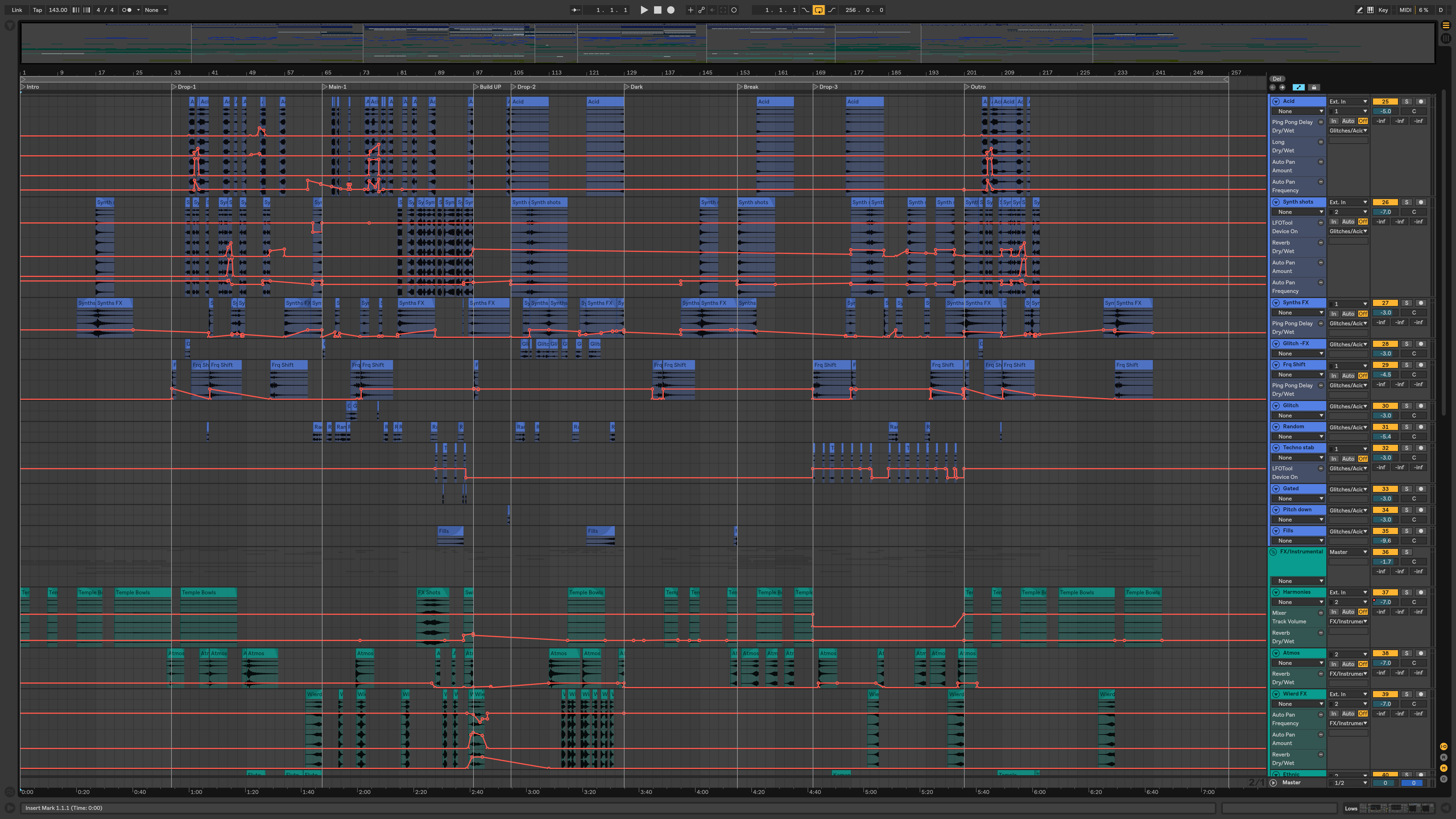Viewport: 1456px width, 819px height.
Task: Open the quantization menu showing None
Action: pyautogui.click(x=156, y=10)
